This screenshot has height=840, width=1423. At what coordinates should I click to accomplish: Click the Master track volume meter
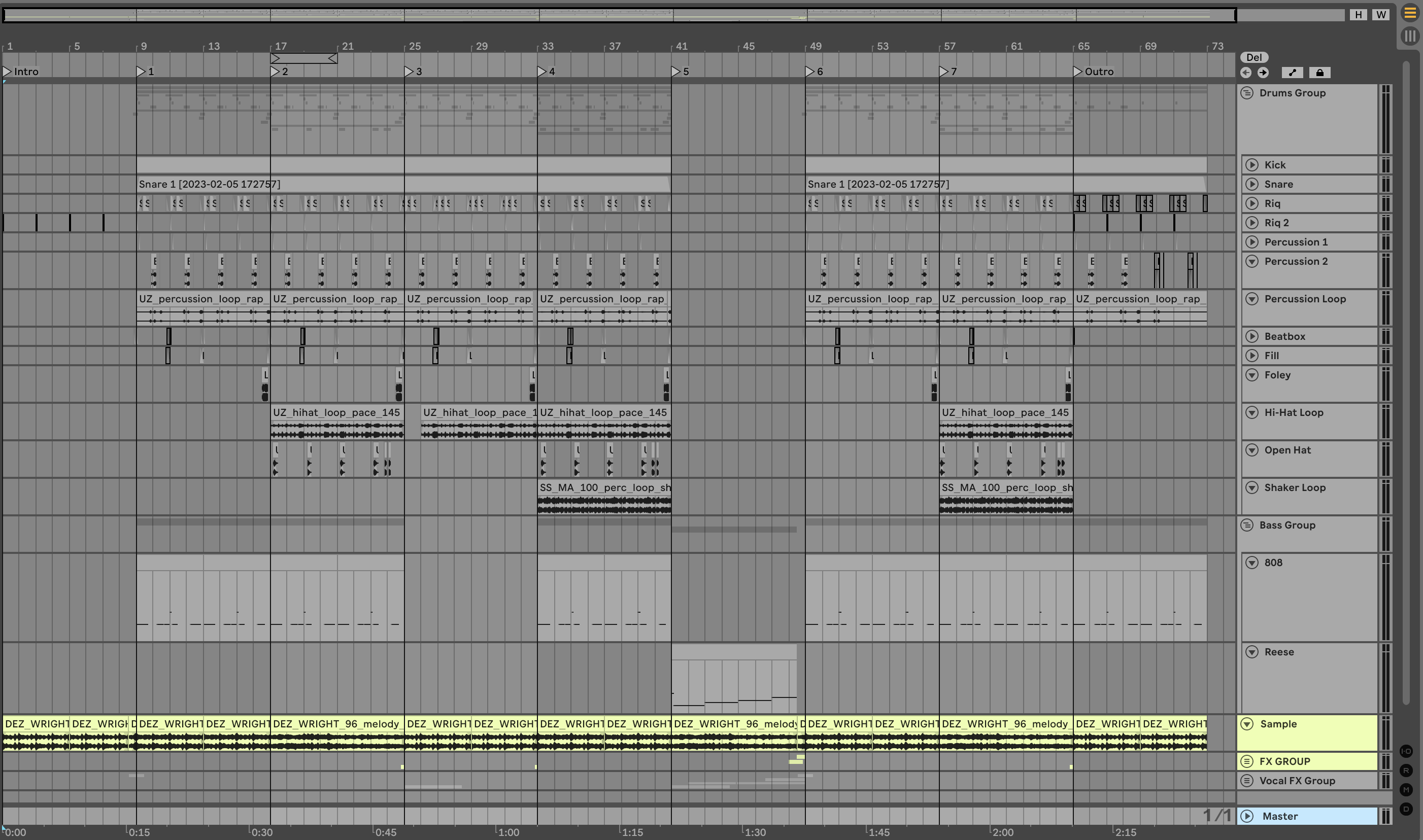[1385, 816]
